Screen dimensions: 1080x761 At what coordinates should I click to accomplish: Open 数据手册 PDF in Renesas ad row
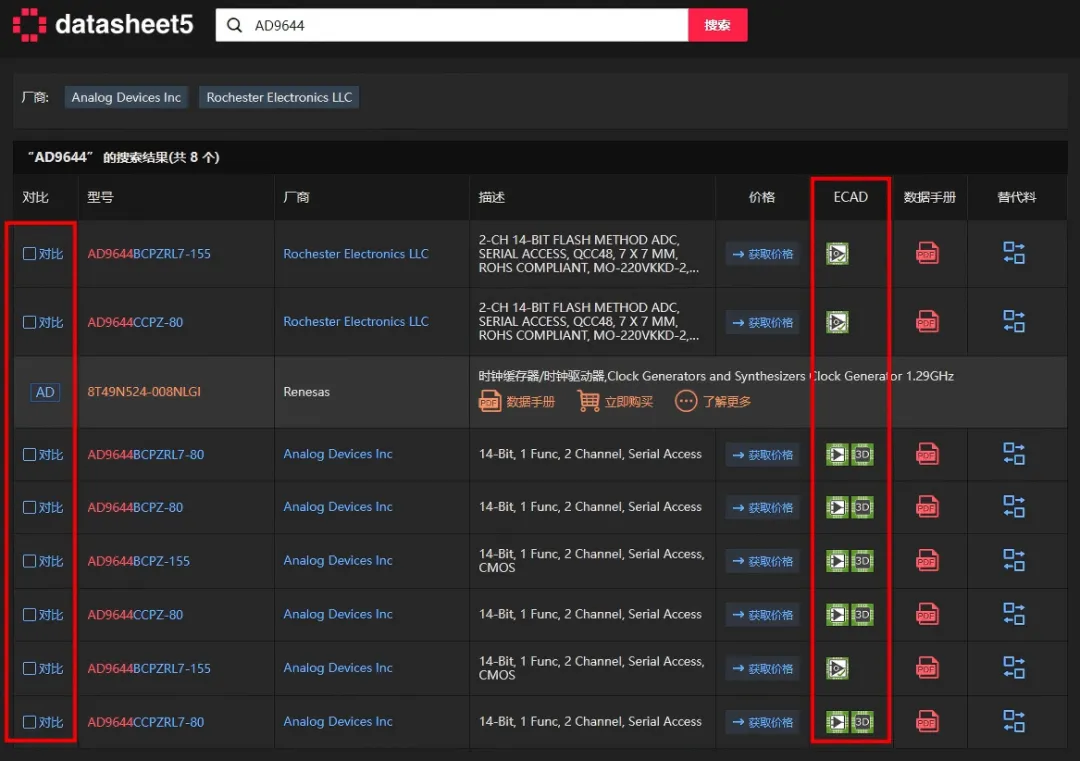click(517, 402)
